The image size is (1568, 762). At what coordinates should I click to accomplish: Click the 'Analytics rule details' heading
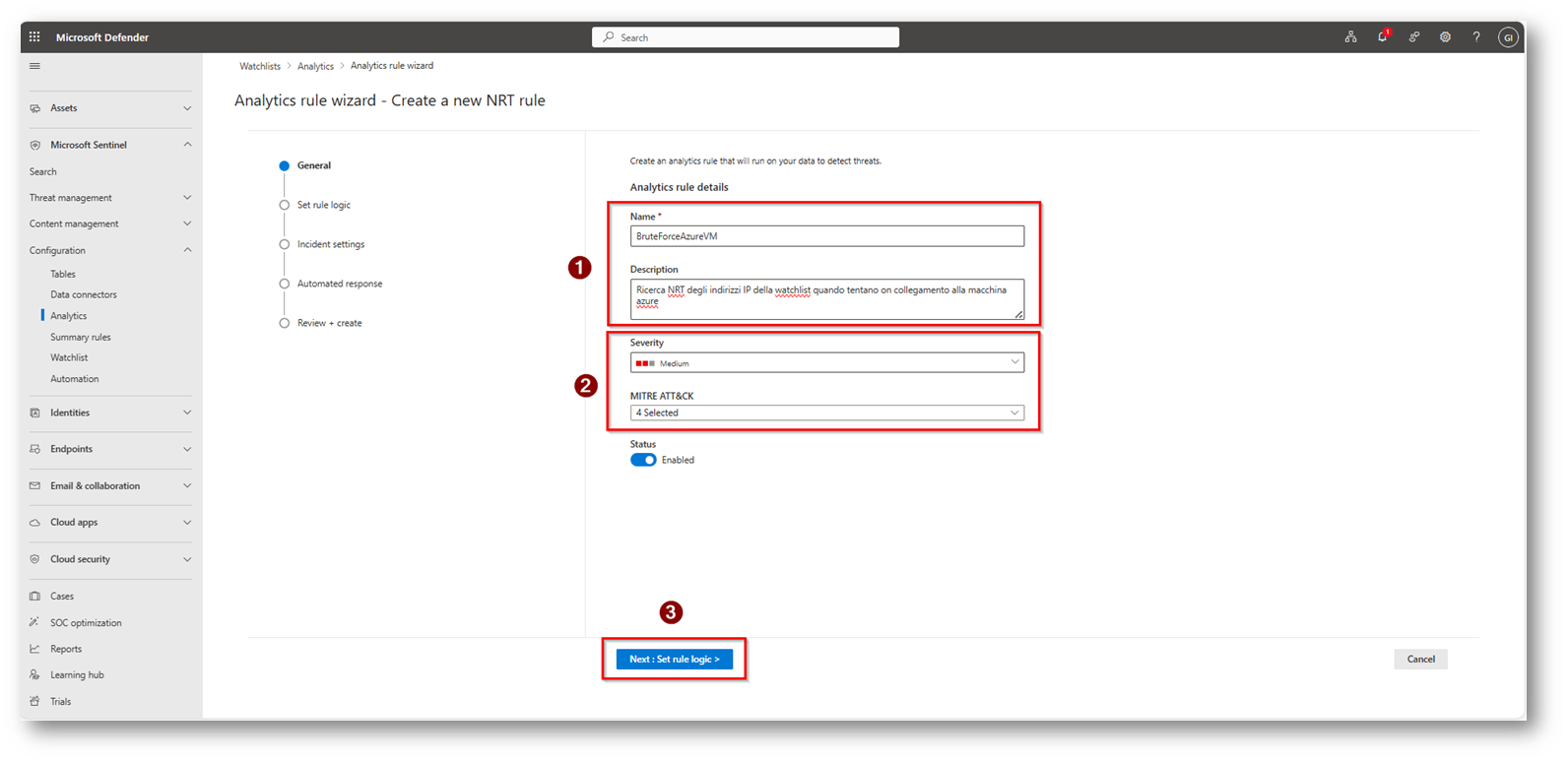680,187
